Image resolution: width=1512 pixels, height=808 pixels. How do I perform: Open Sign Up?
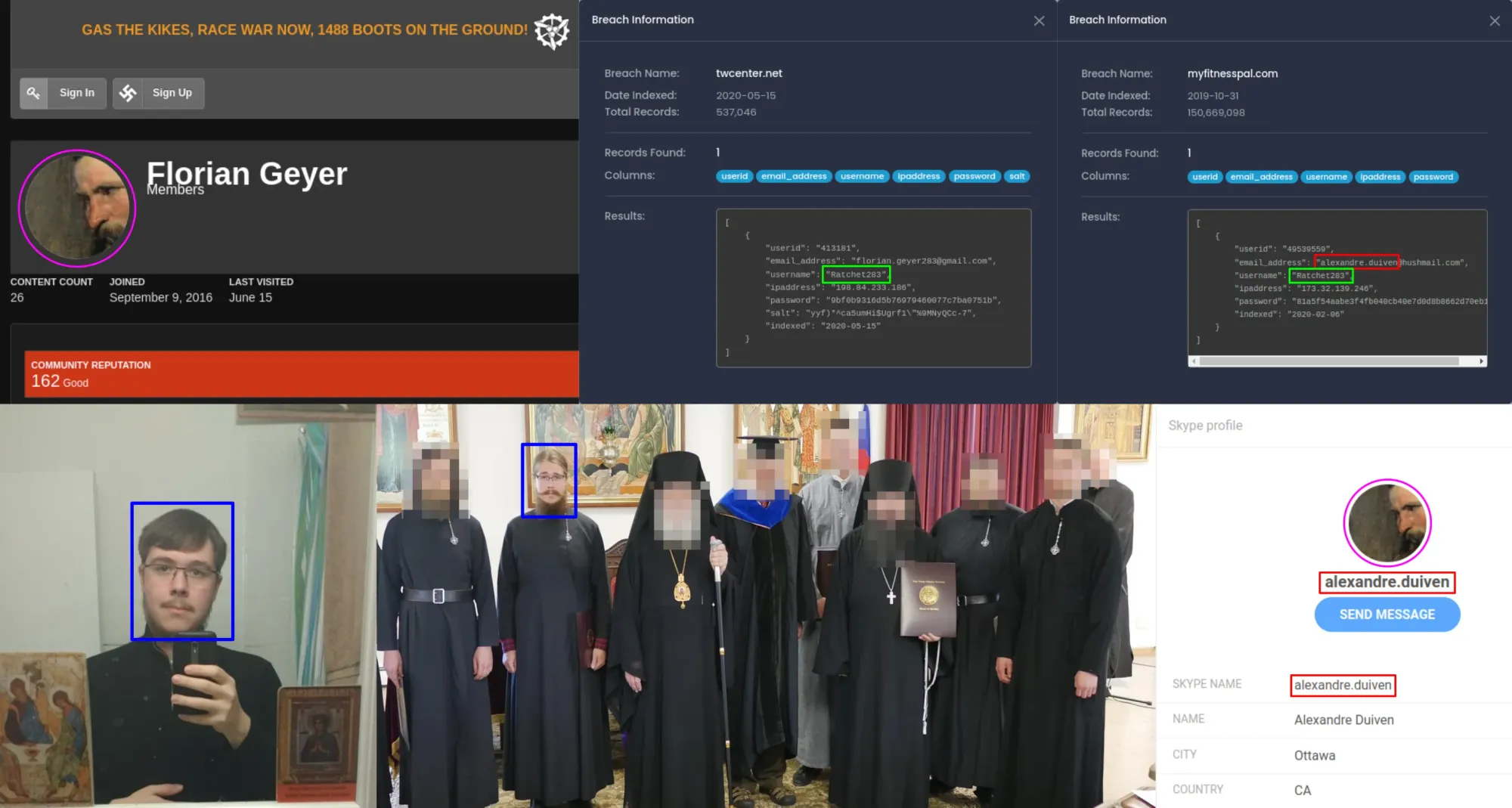pyautogui.click(x=172, y=92)
